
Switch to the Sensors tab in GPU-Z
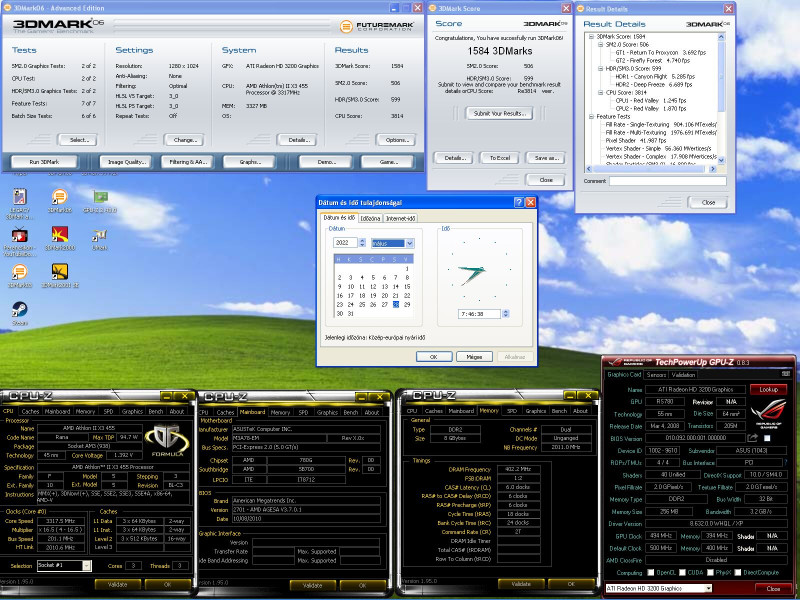click(x=658, y=374)
